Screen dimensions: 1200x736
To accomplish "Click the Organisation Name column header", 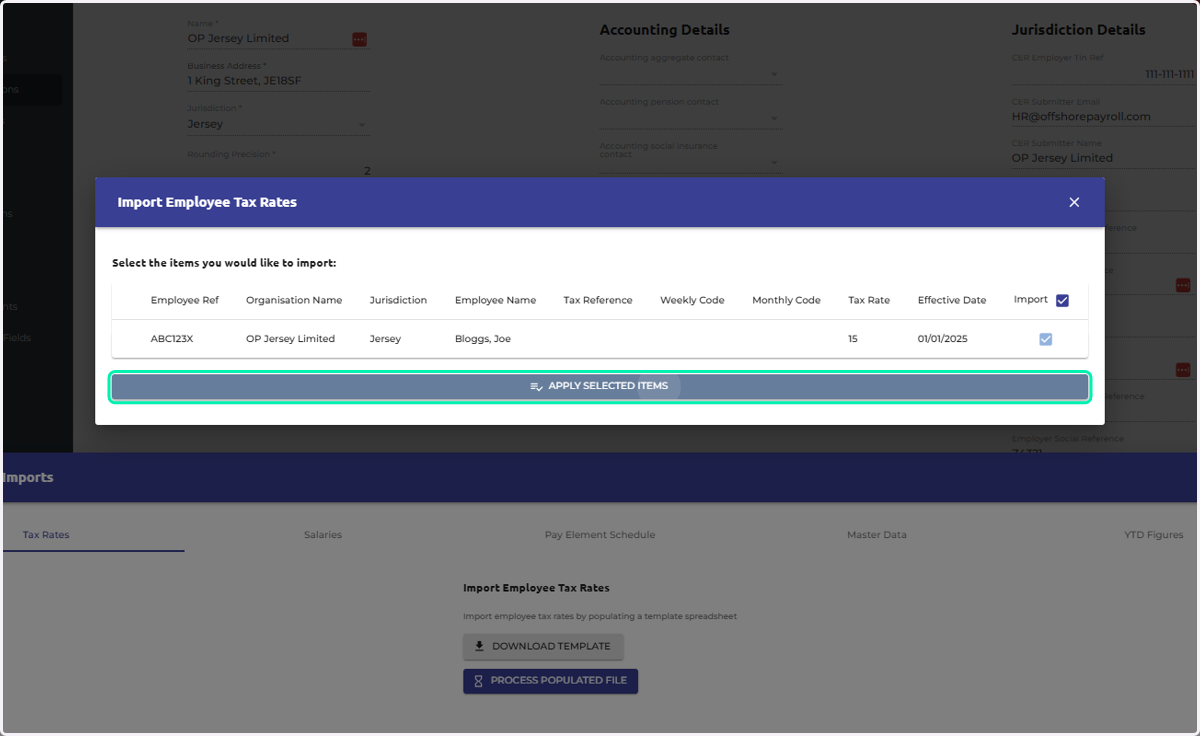I will pyautogui.click(x=294, y=300).
